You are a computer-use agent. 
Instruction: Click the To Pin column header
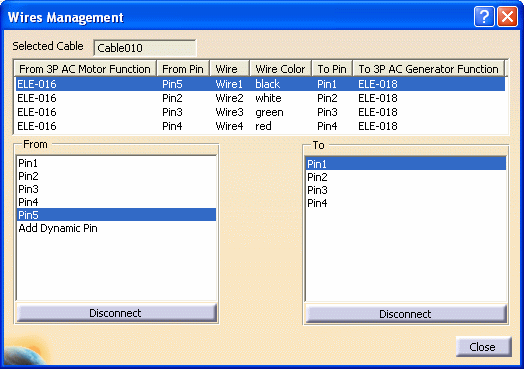[332, 69]
